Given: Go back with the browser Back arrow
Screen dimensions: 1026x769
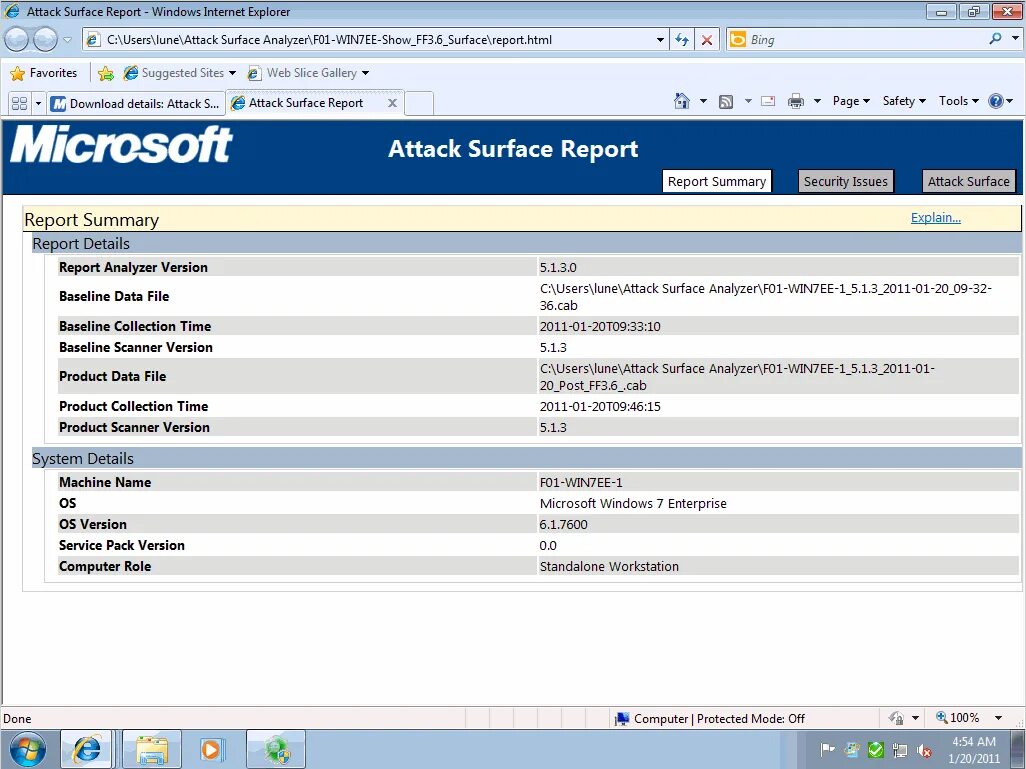Looking at the screenshot, I should (x=17, y=40).
